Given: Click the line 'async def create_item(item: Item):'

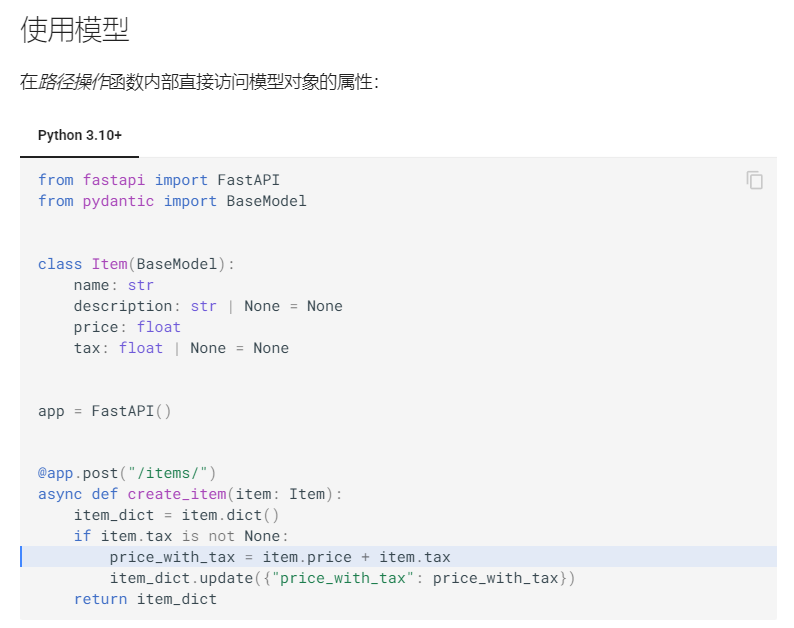Looking at the screenshot, I should pyautogui.click(x=190, y=494).
